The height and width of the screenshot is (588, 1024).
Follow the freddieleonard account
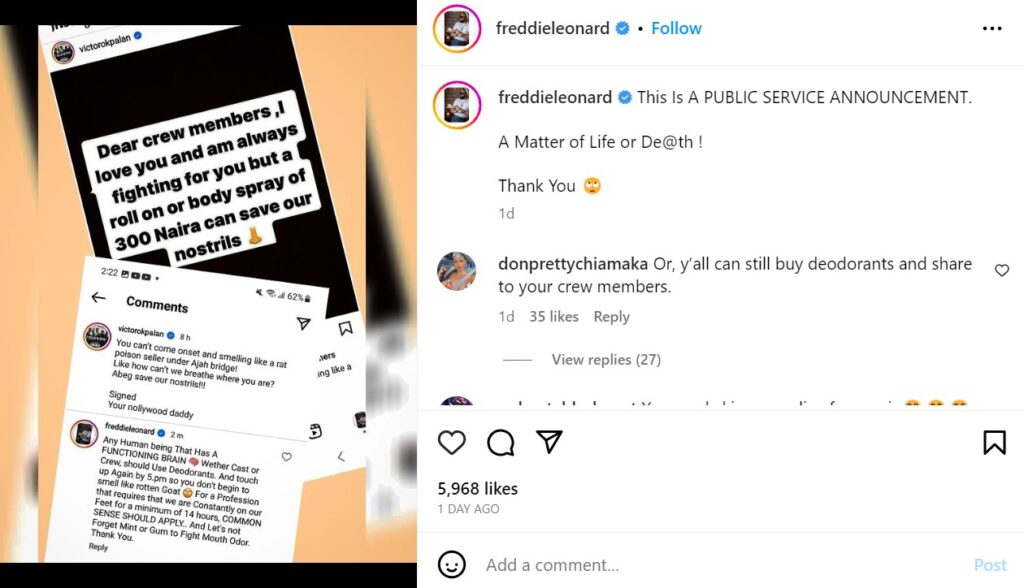pos(676,28)
